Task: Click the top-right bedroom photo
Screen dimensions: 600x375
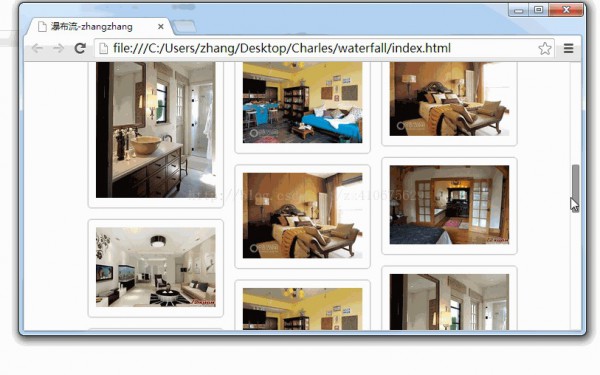Action: coord(449,99)
